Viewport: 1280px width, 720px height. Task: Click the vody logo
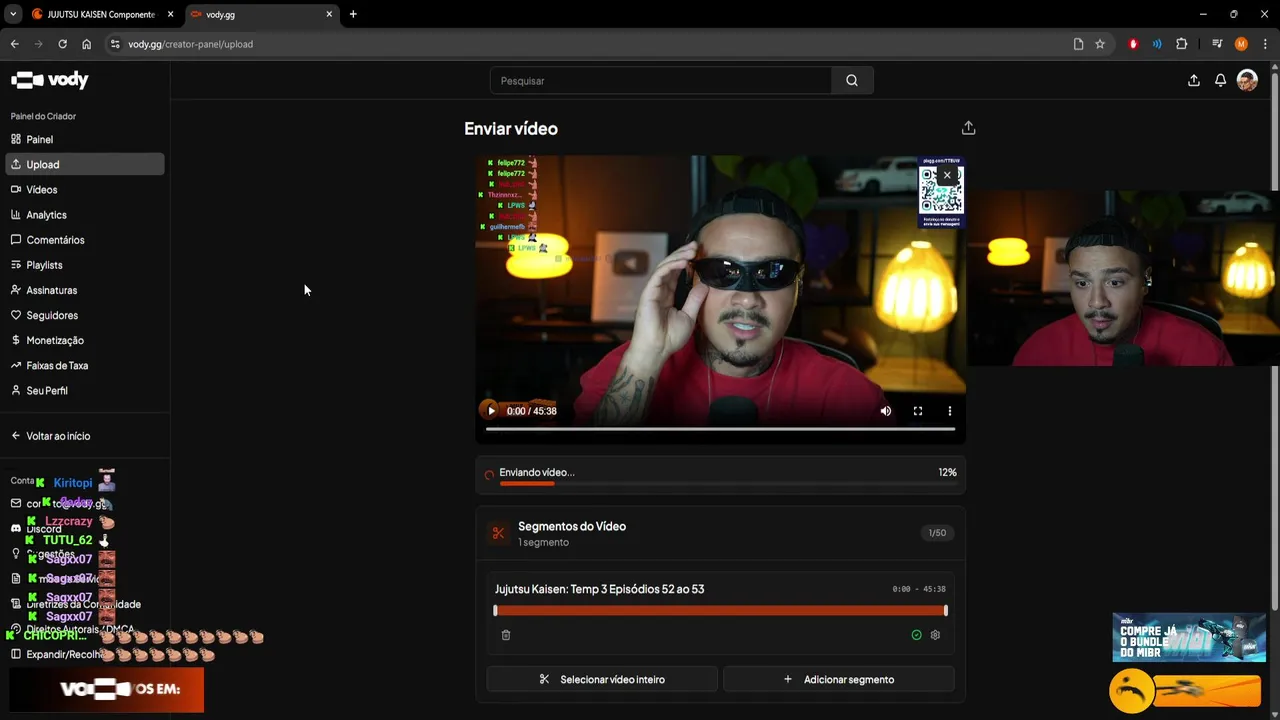coord(50,80)
